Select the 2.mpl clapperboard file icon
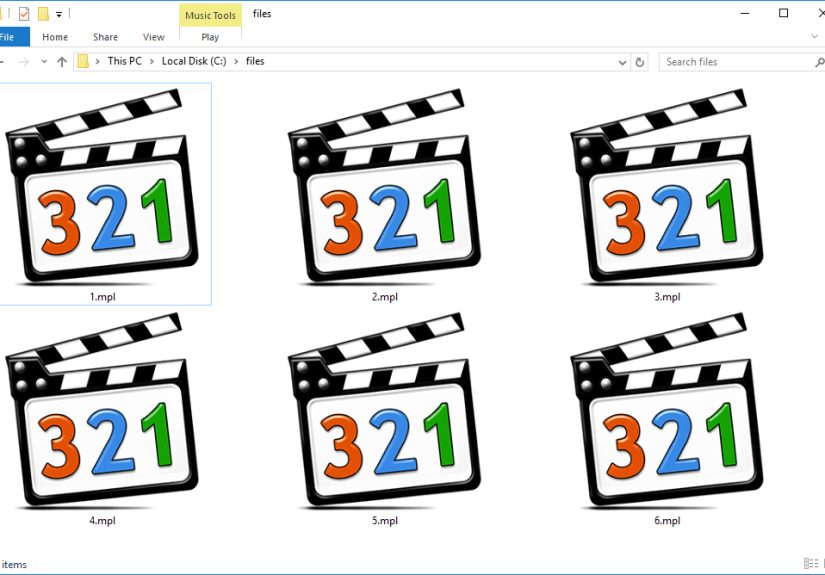Viewport: 825px width, 575px height. pyautogui.click(x=384, y=186)
